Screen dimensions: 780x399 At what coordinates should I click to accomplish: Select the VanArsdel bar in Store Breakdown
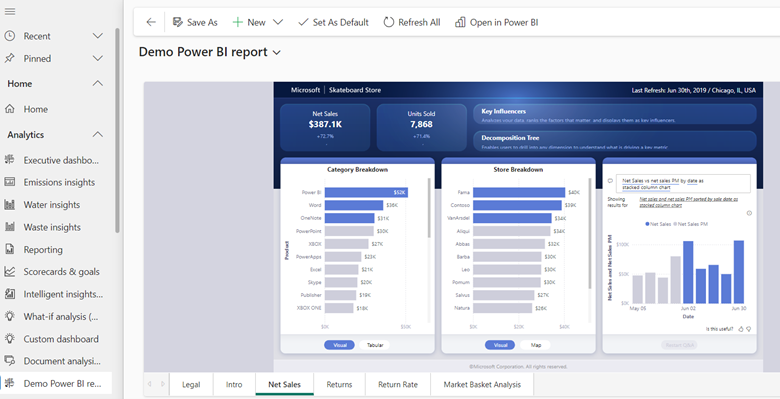coord(512,218)
